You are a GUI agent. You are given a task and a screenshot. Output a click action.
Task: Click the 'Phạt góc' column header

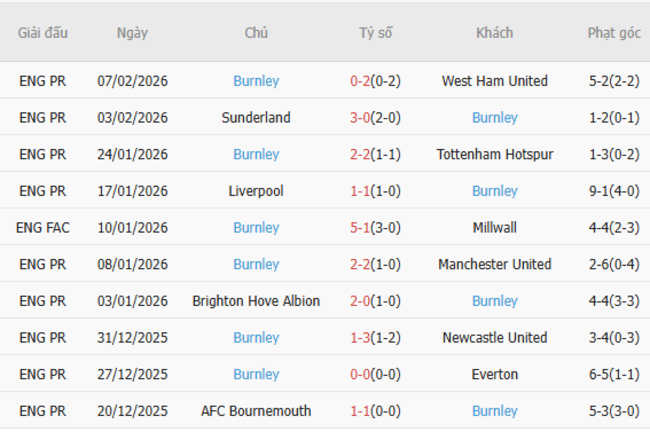[614, 33]
